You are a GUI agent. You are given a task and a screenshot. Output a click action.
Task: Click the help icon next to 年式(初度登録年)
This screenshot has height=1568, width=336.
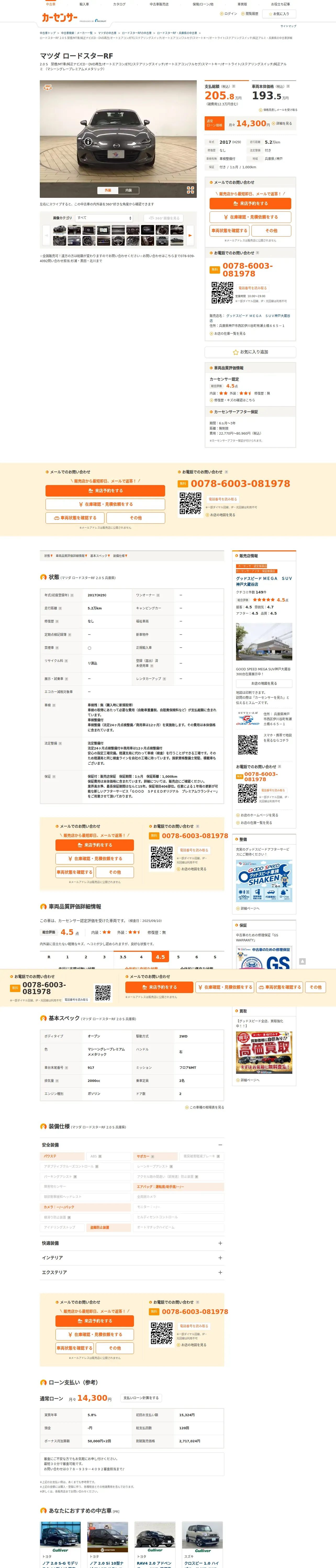pos(72,595)
